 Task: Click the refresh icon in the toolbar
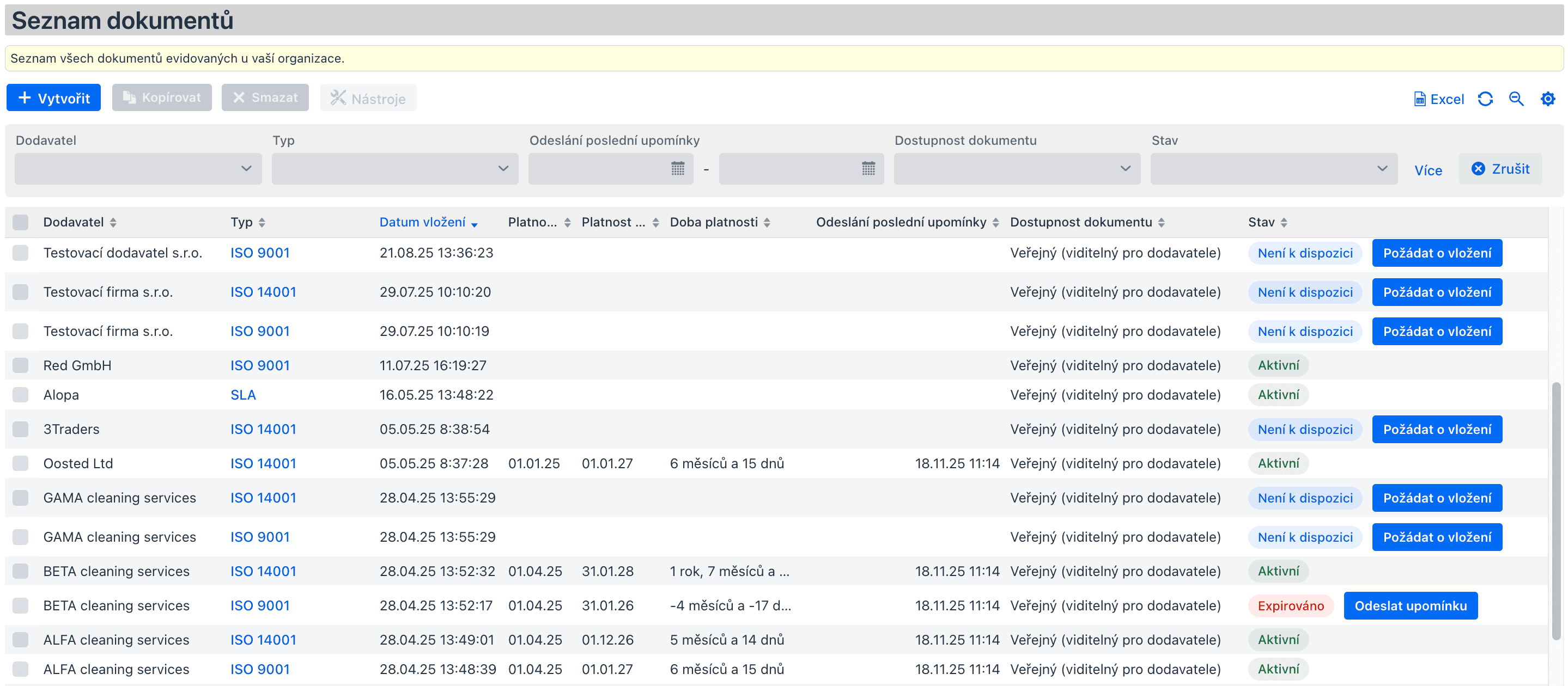[1485, 99]
